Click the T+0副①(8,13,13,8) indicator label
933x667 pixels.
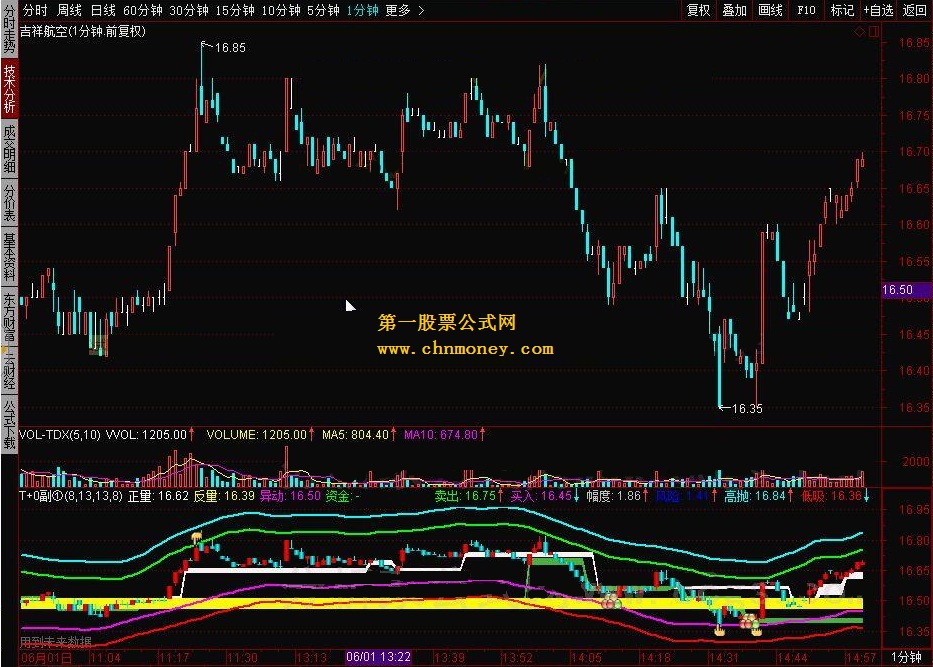click(71, 496)
